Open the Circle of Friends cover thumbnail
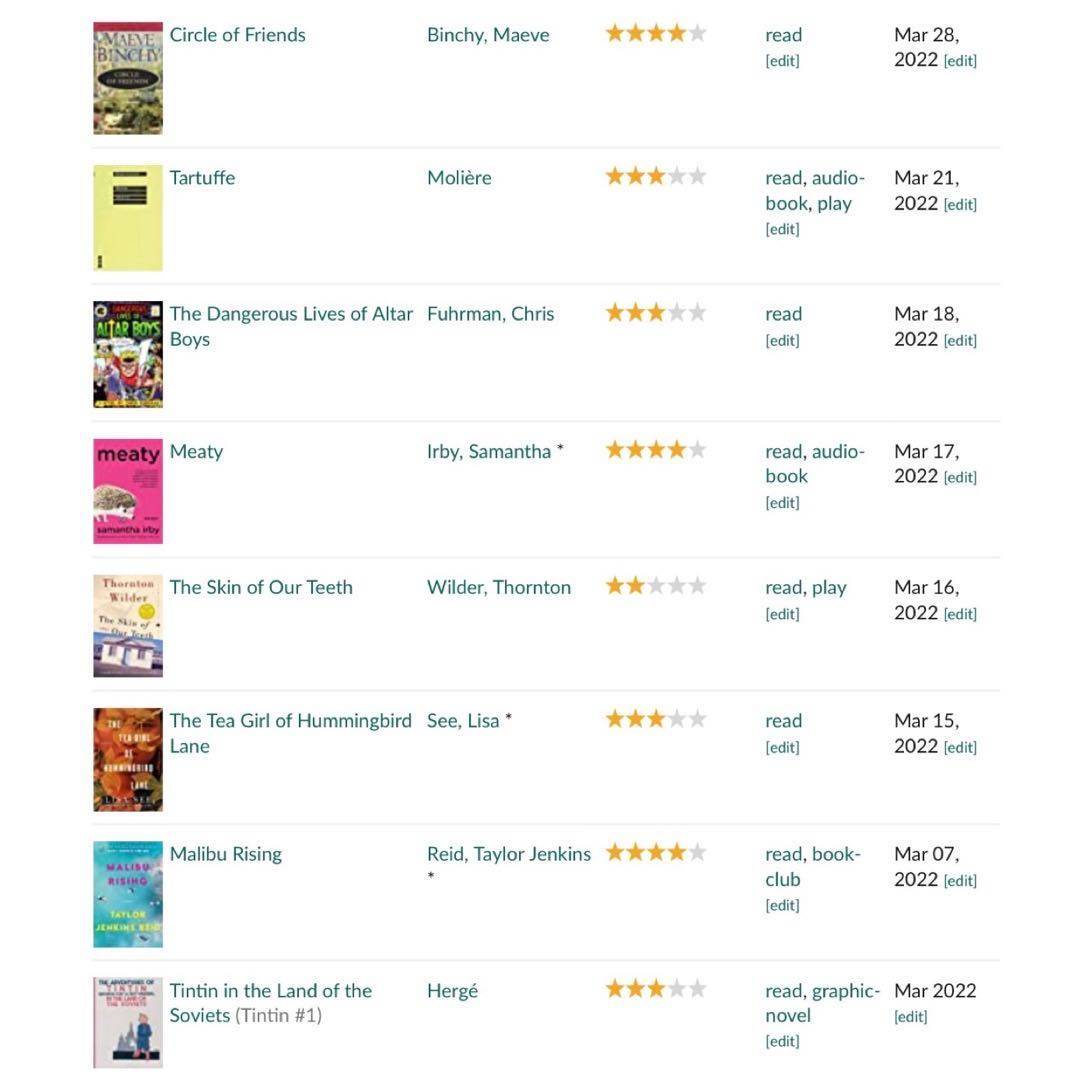This screenshot has width=1080, height=1080. pos(128,78)
